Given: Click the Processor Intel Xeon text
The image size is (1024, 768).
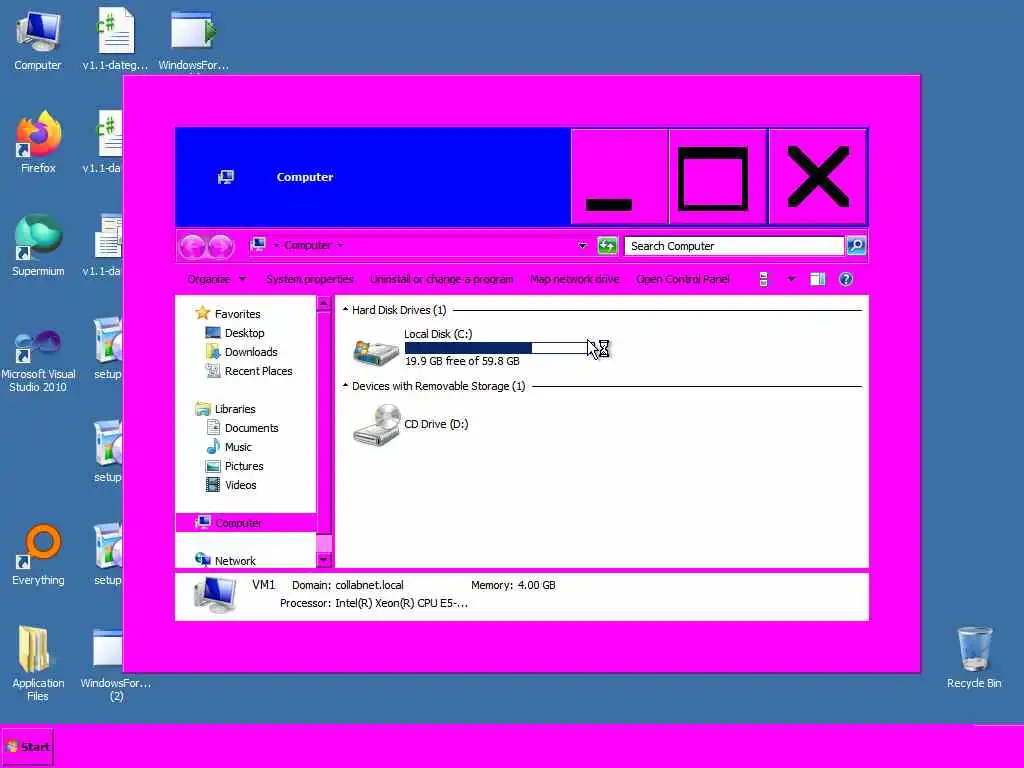Looking at the screenshot, I should 374,603.
